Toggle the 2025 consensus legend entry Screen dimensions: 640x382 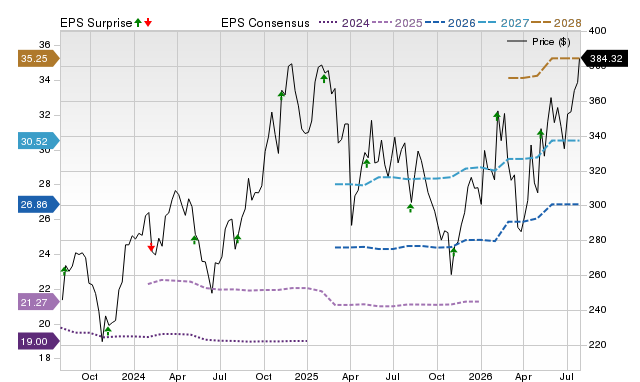[397, 23]
